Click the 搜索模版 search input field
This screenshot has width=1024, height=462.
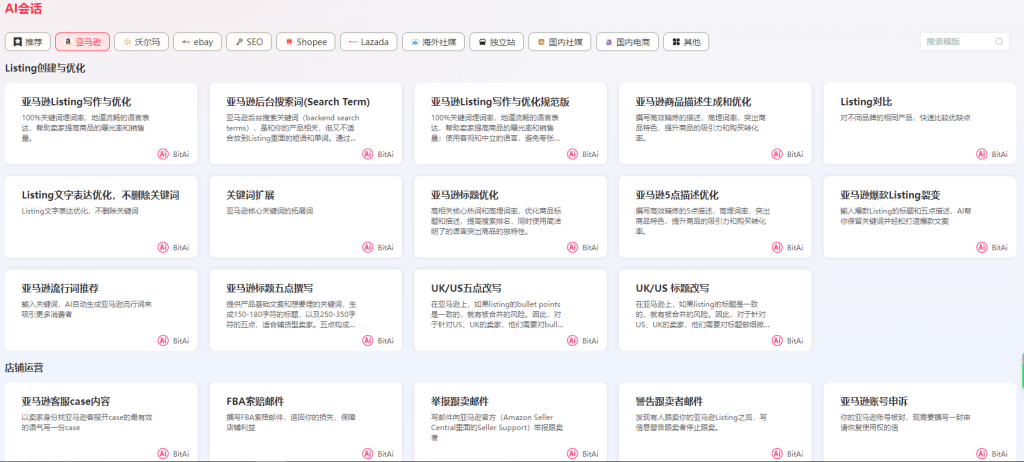[955, 42]
